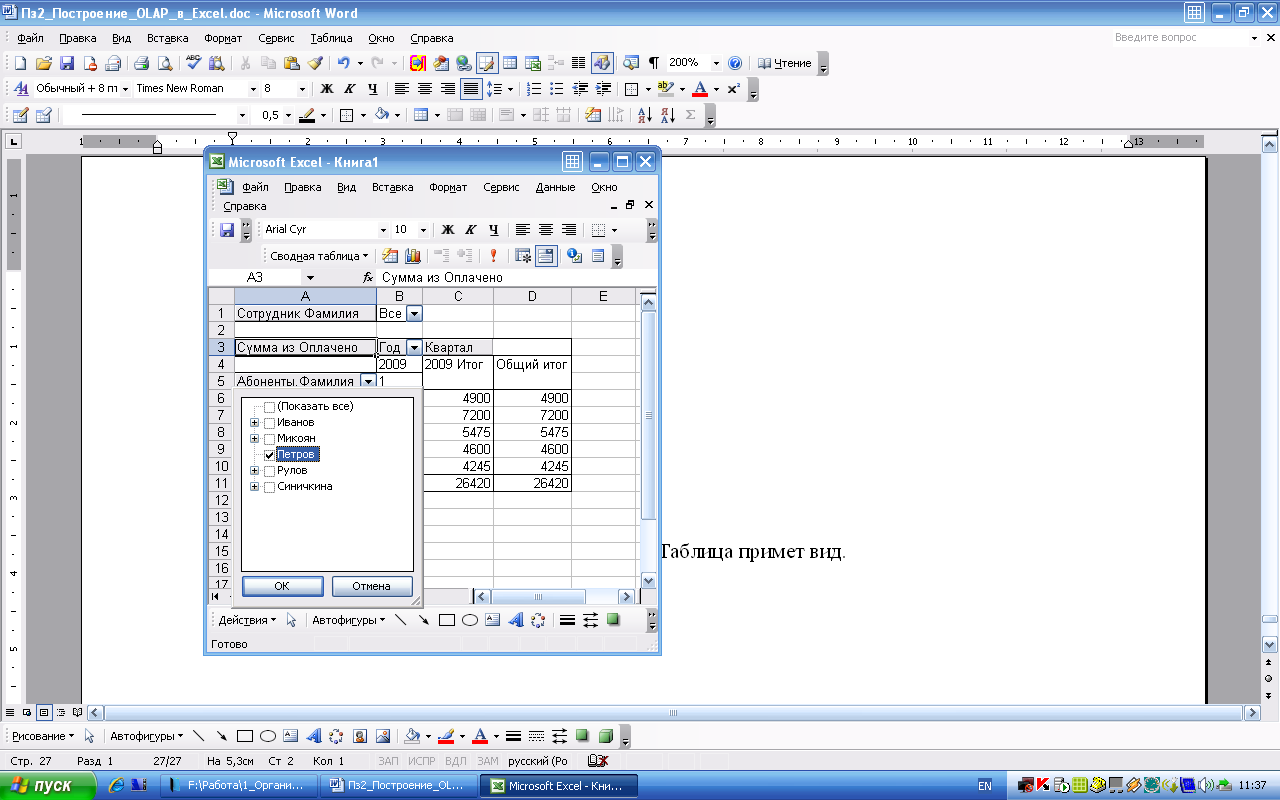Image resolution: width=1280 pixels, height=800 pixels.
Task: Click the Word font color red A
Action: click(x=699, y=89)
